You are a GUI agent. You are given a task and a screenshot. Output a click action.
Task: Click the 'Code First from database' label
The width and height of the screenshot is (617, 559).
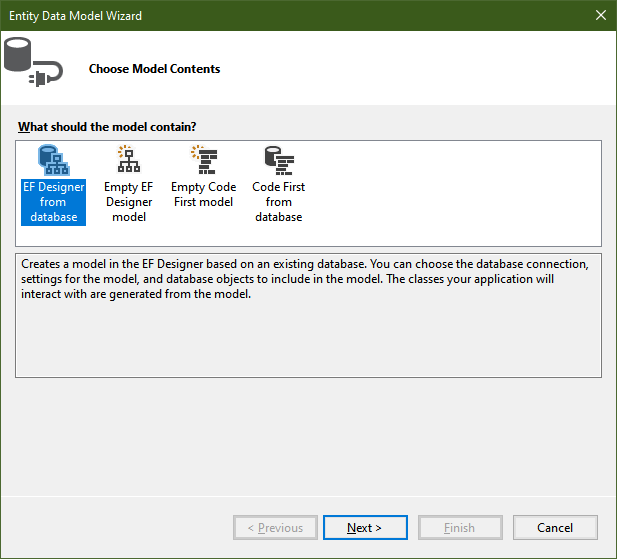tap(279, 202)
